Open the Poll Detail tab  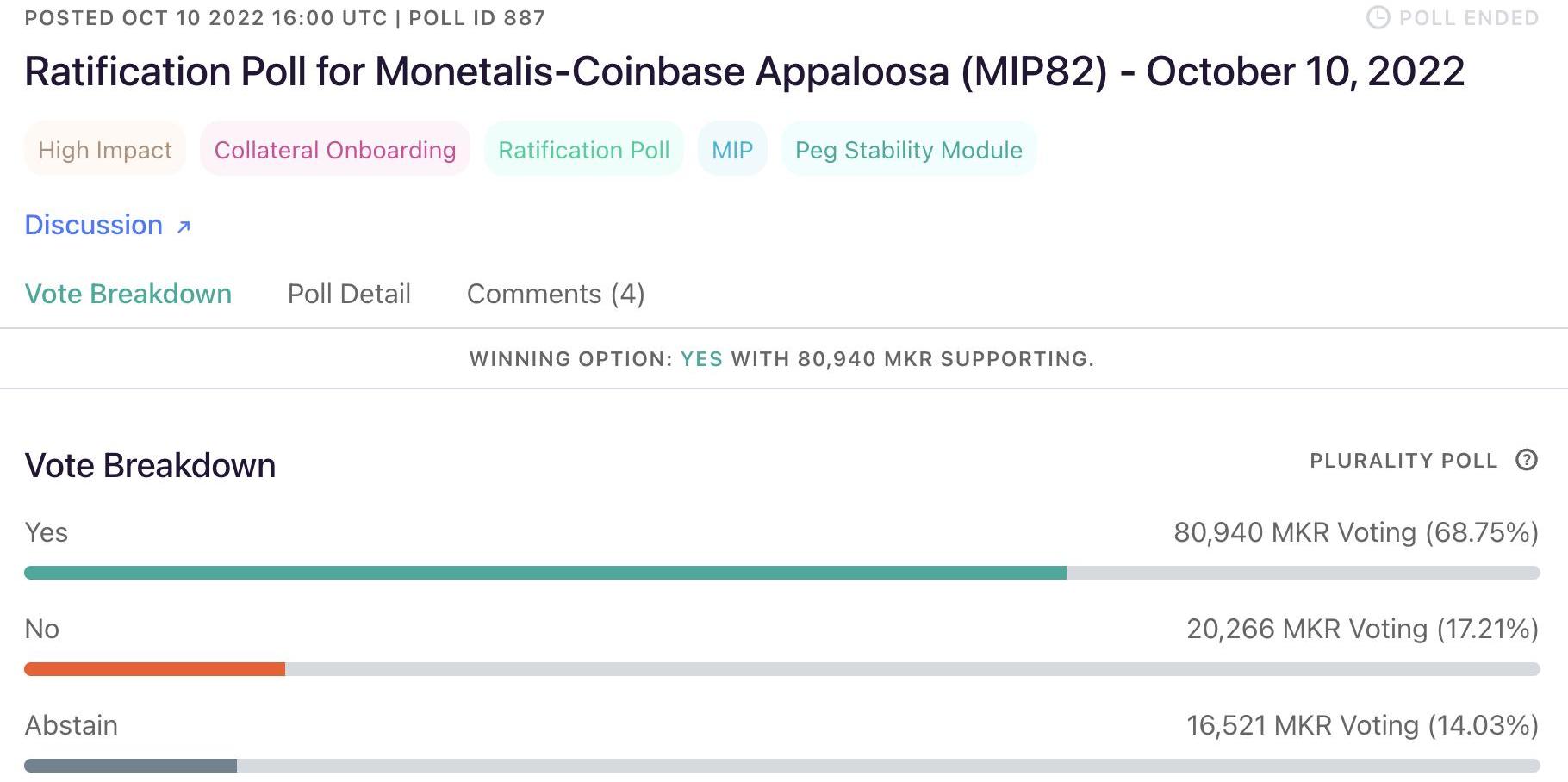pos(349,294)
